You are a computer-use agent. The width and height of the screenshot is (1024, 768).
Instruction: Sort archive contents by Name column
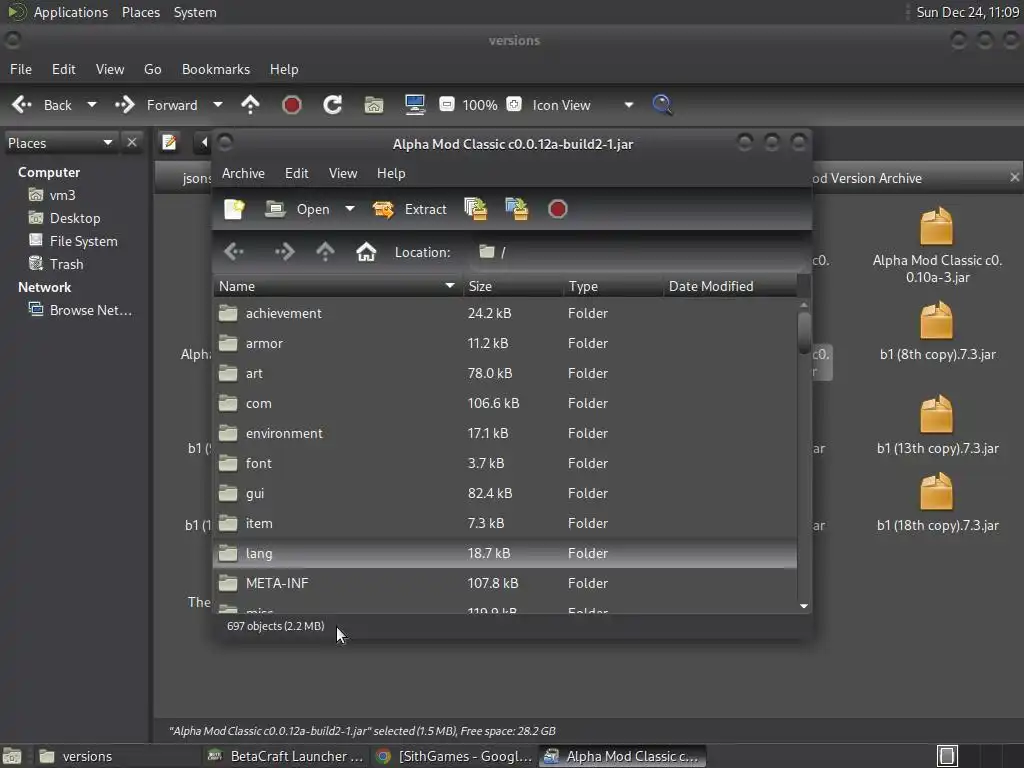[338, 286]
